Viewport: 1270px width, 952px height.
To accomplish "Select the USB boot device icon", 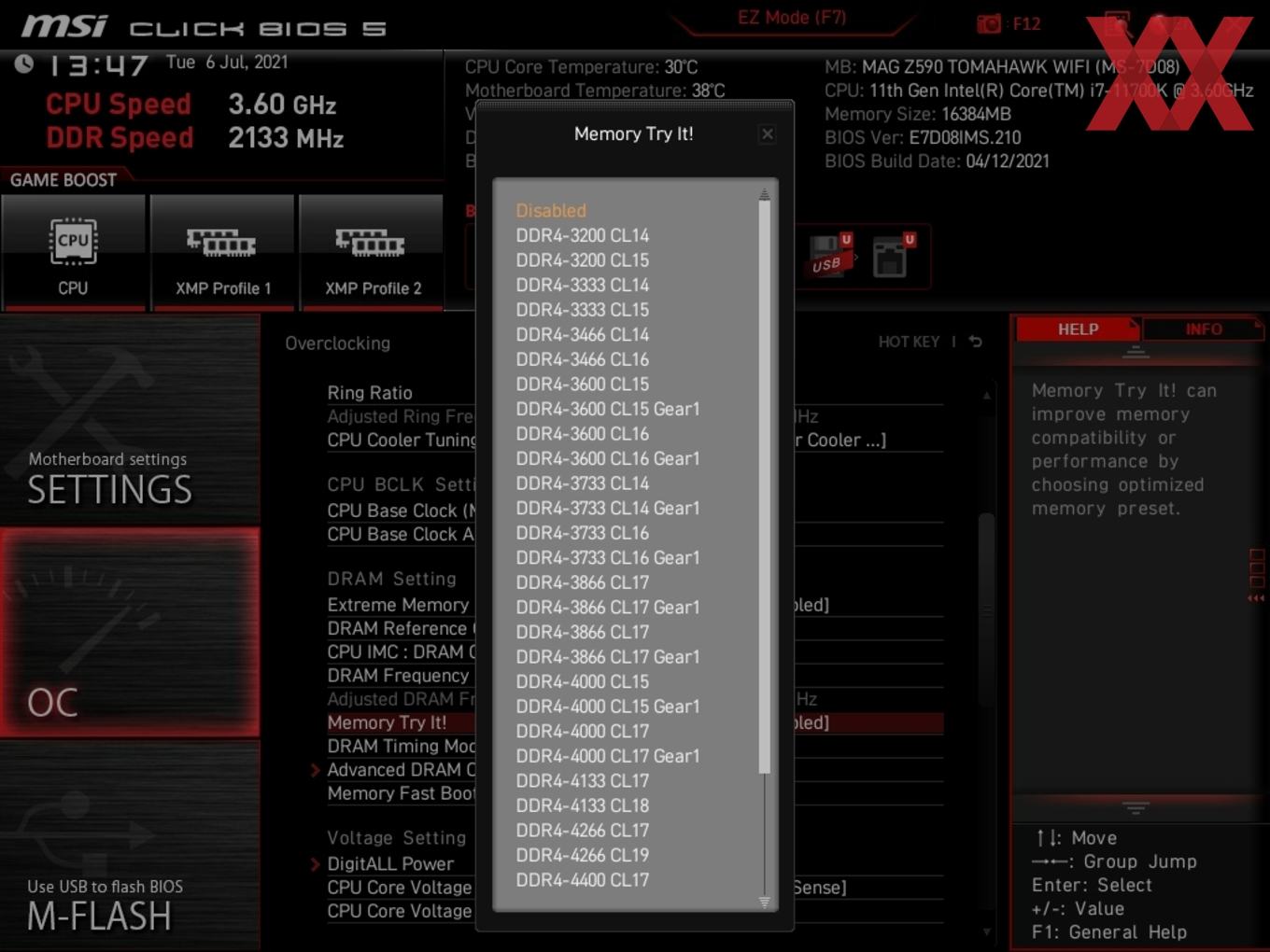I will (x=830, y=256).
